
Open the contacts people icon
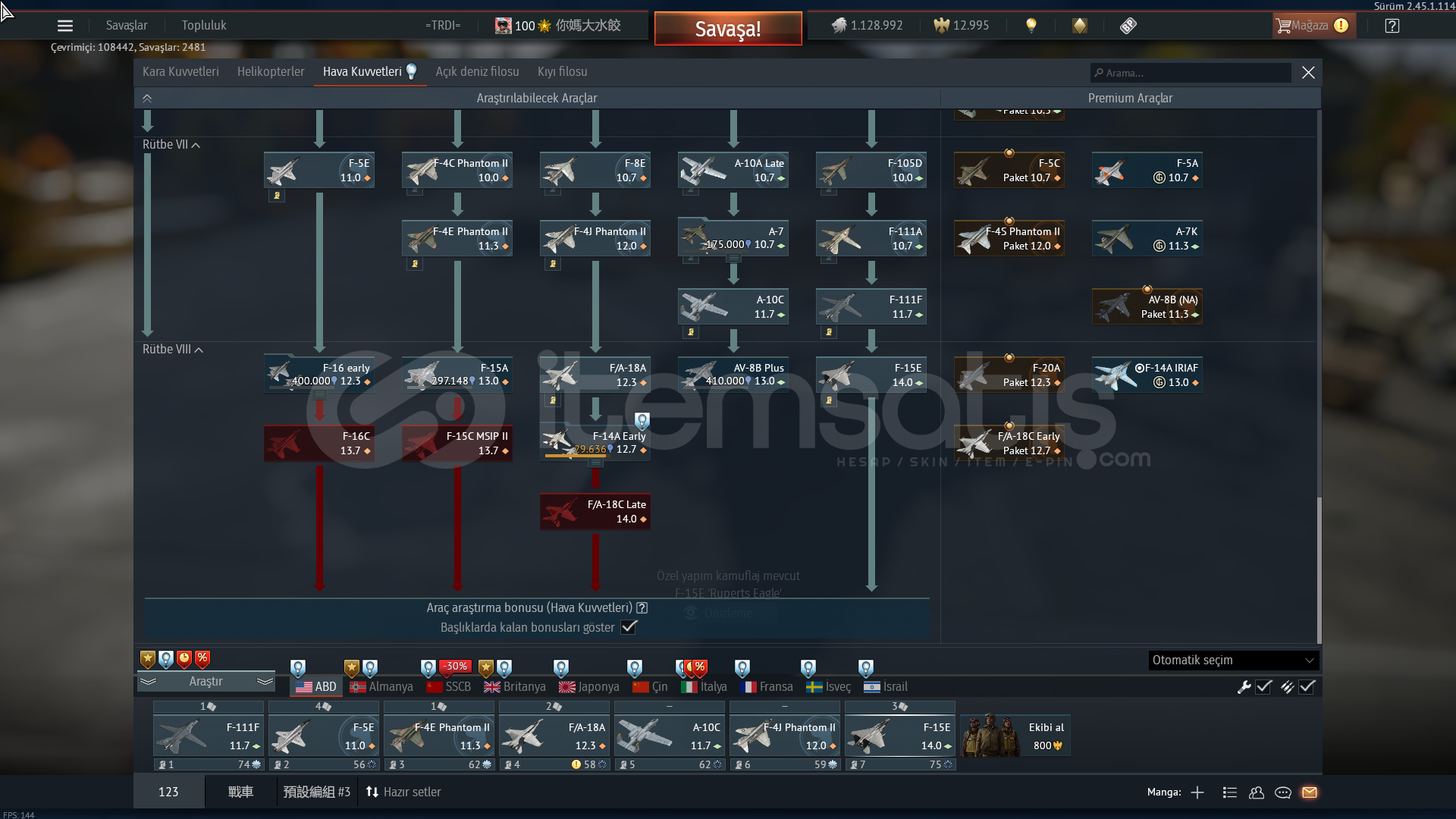click(1257, 792)
